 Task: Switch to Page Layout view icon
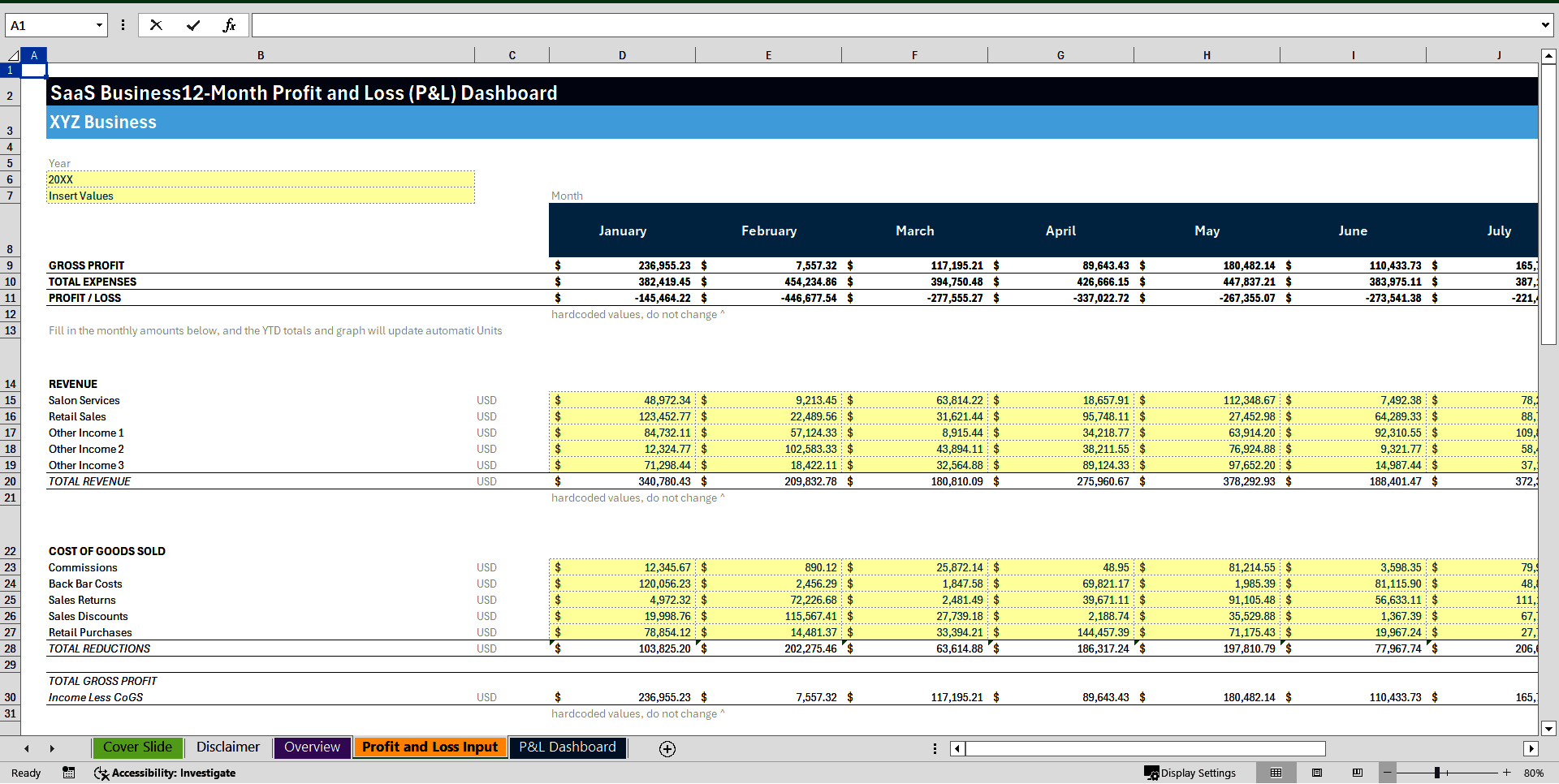click(1317, 773)
